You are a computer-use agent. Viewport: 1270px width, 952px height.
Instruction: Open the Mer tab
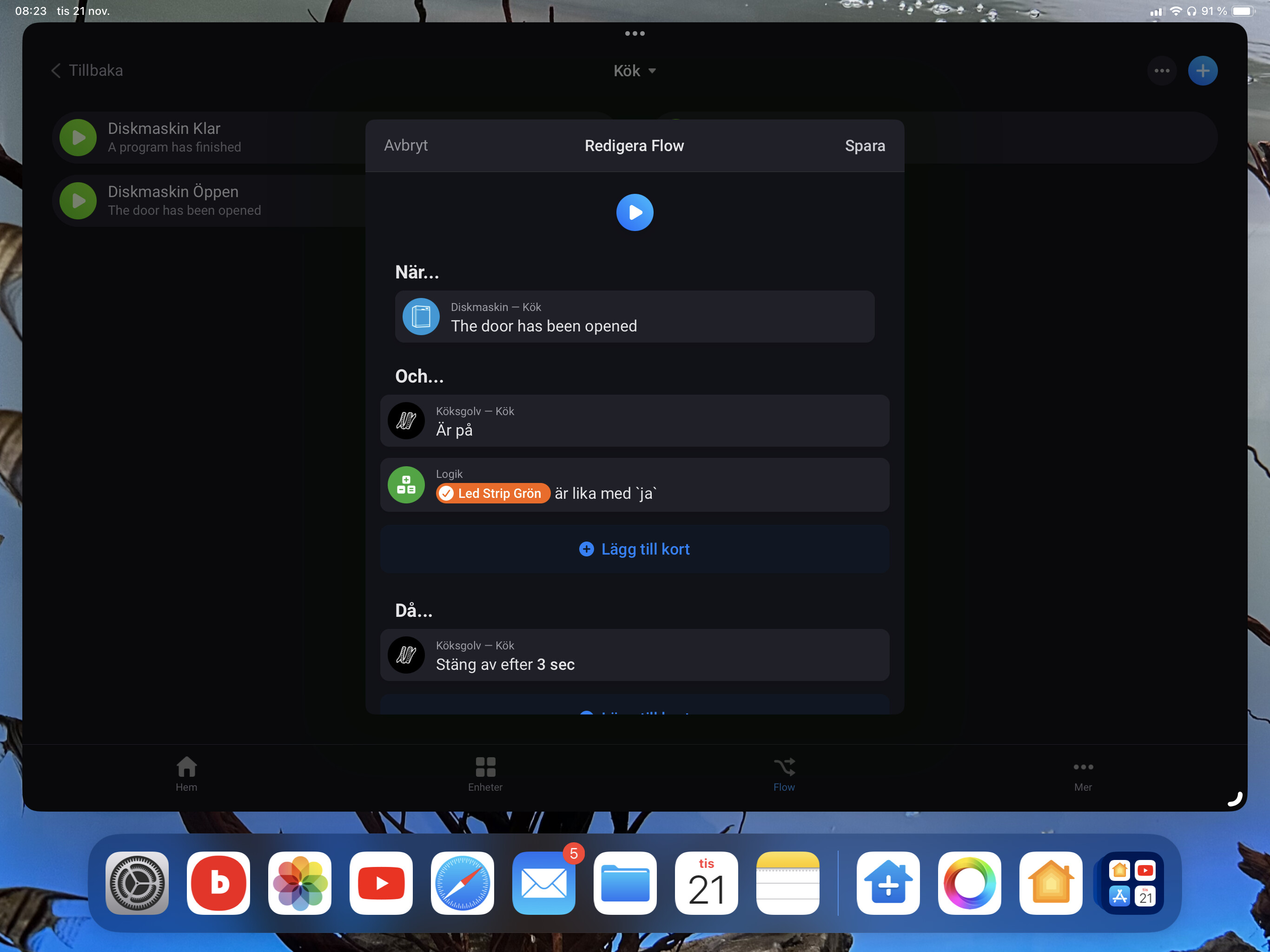point(1083,773)
